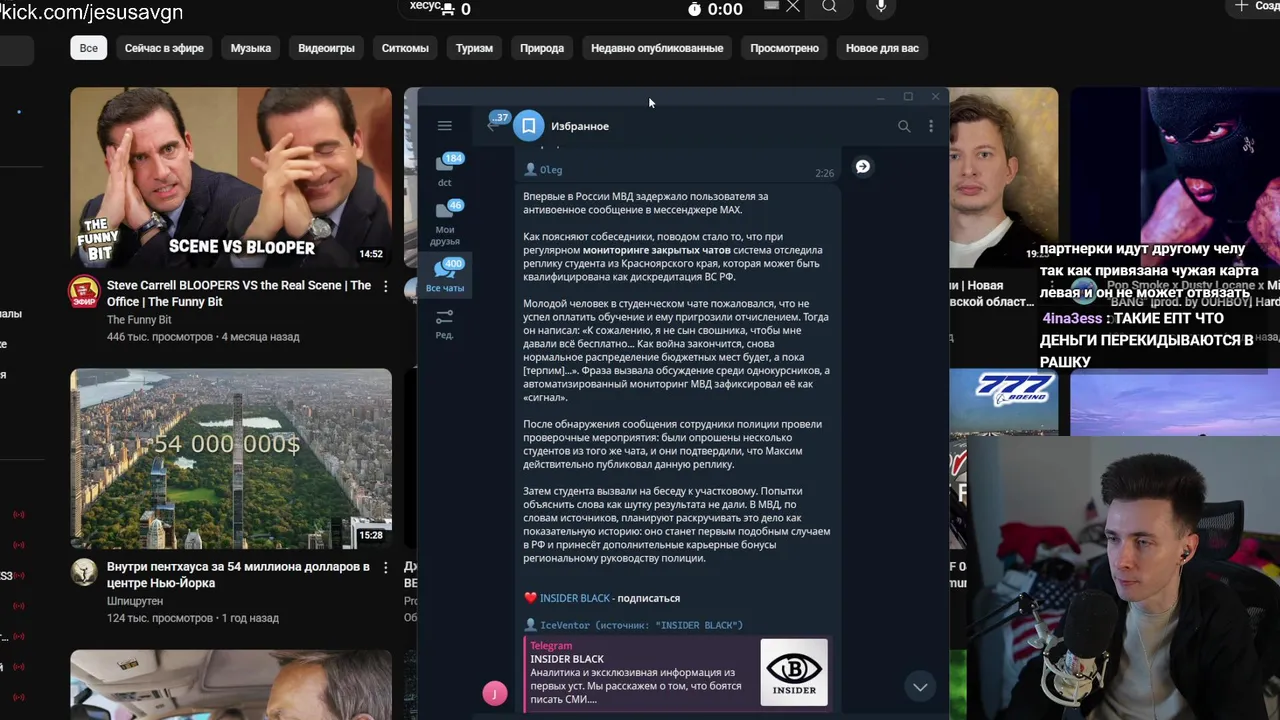Select the Сейчас в эфире filter chip
Screen dimensions: 1280x720
tap(164, 48)
